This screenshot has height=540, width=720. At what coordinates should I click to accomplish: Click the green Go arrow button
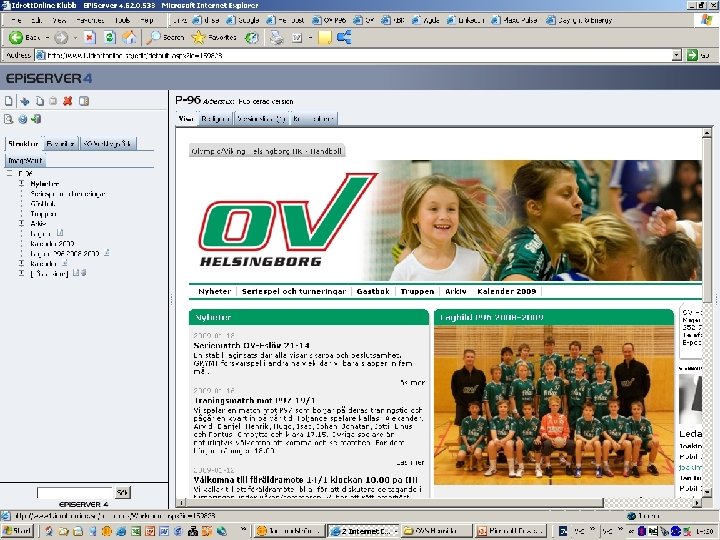692,55
